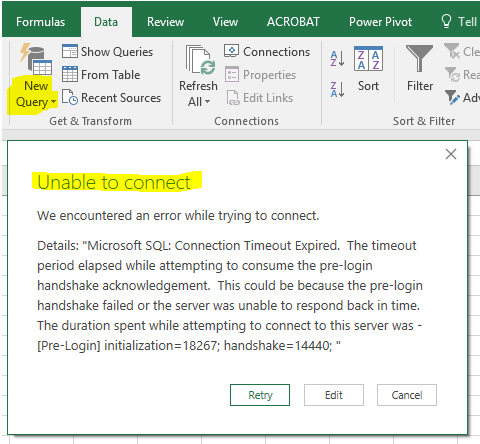Viewport: 480px width, 444px height.
Task: Sort A to Z ascending
Action: coord(337,59)
